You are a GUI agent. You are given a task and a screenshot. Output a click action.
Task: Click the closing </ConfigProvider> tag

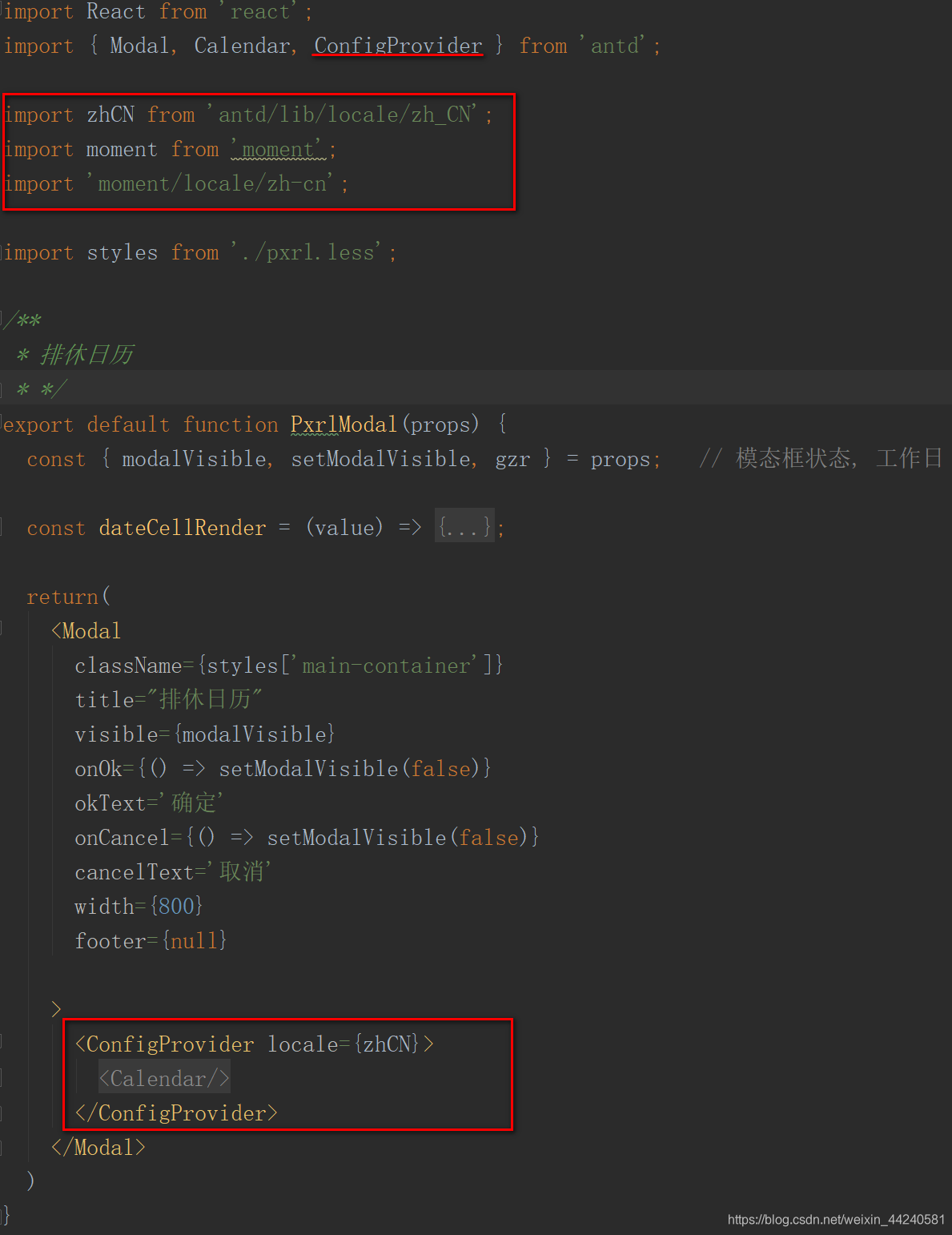(176, 1113)
